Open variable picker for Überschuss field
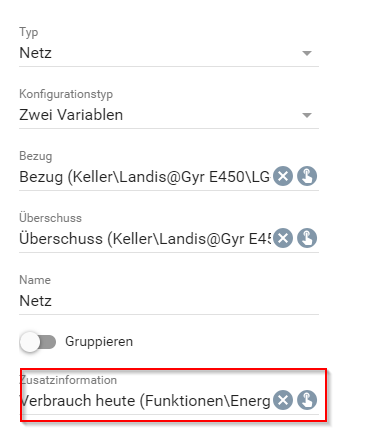The height and width of the screenshot is (429, 370). pyautogui.click(x=307, y=238)
